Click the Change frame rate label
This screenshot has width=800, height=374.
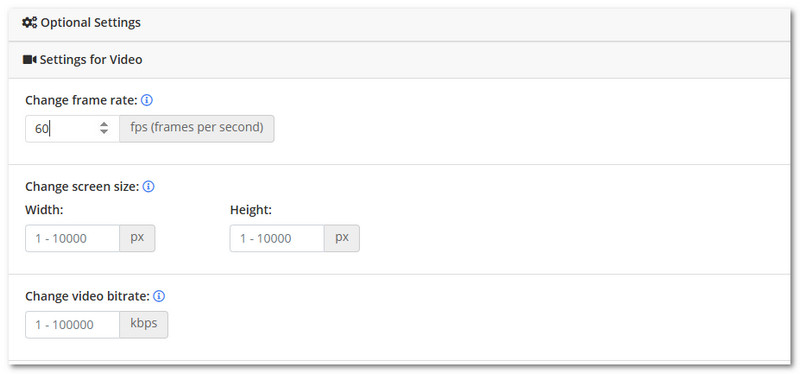click(x=82, y=100)
